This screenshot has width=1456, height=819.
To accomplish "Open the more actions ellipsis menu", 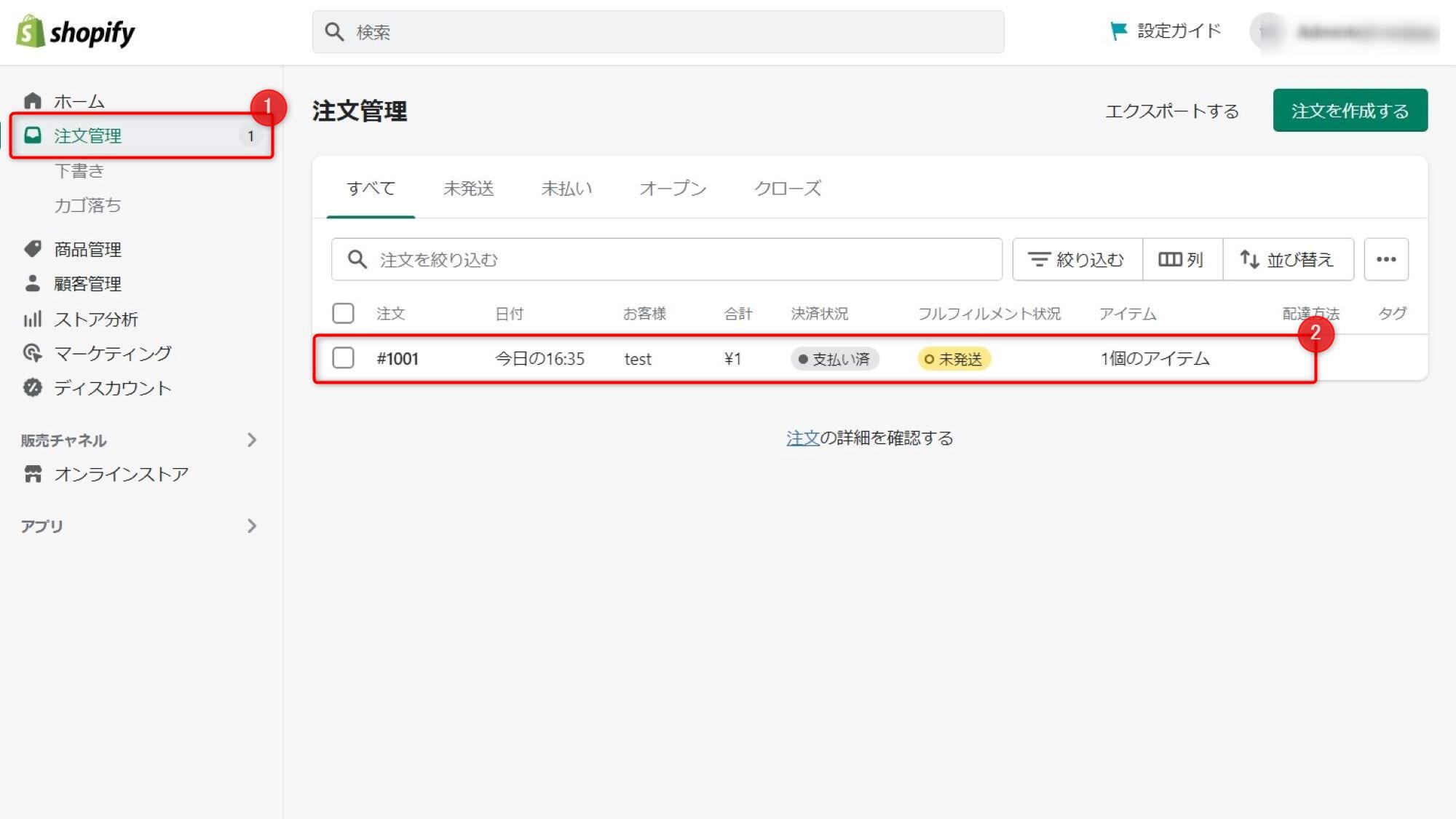I will click(1386, 258).
